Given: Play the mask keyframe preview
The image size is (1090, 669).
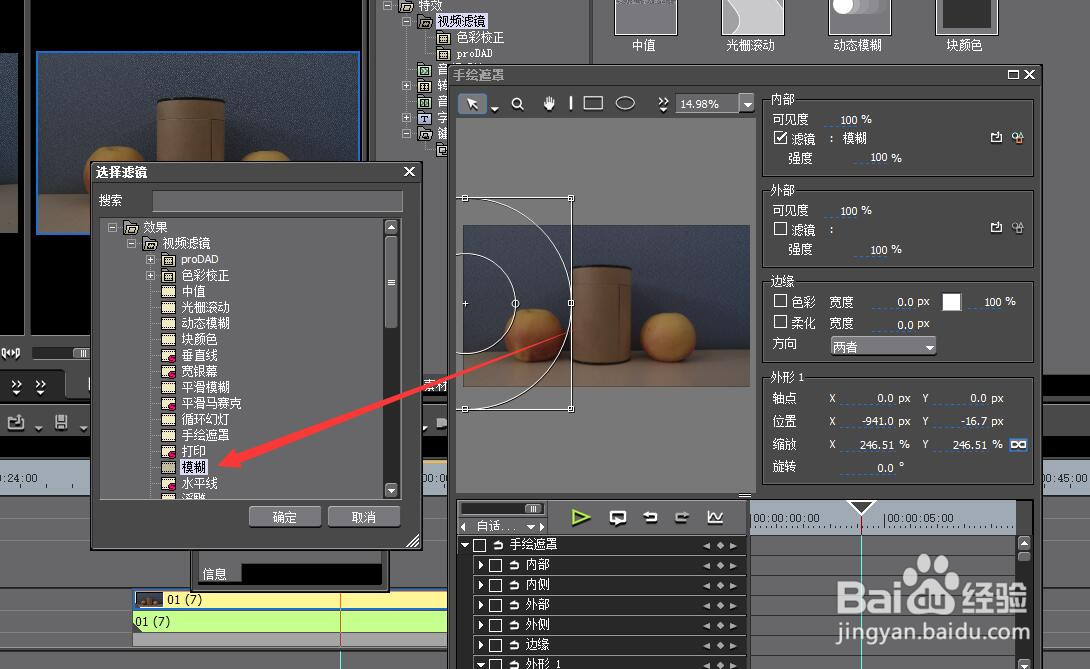Looking at the screenshot, I should (580, 517).
